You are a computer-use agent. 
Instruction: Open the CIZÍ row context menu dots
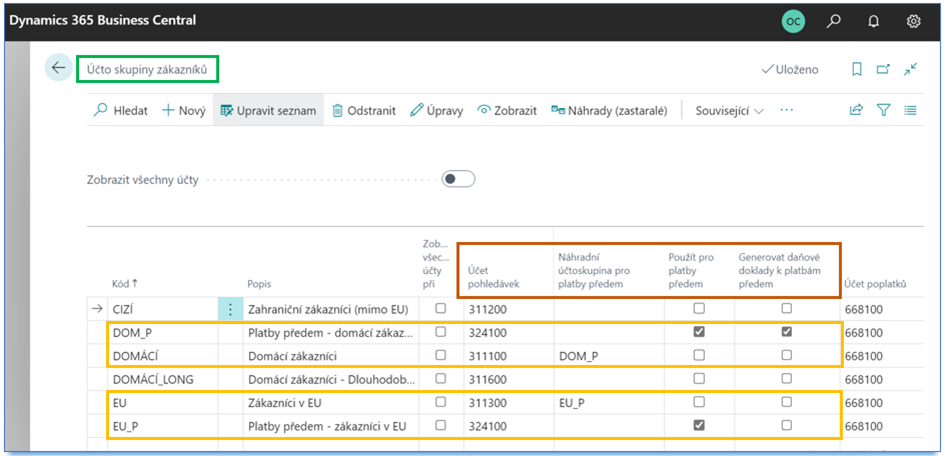pyautogui.click(x=230, y=309)
